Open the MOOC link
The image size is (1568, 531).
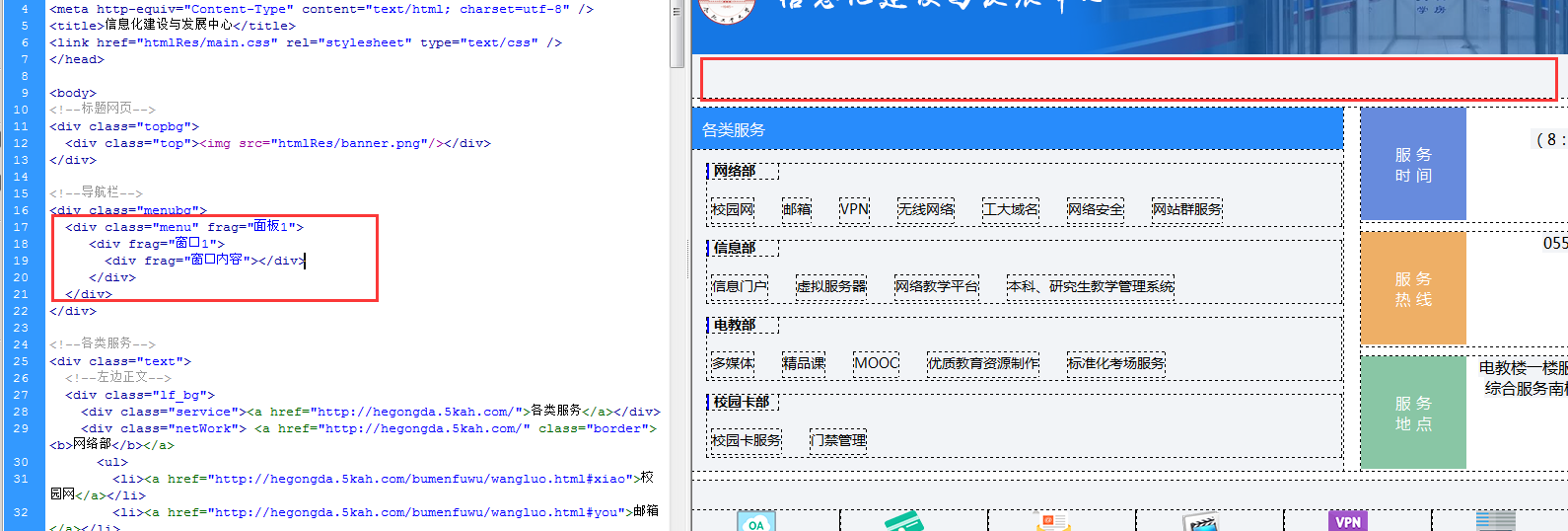coord(877,363)
